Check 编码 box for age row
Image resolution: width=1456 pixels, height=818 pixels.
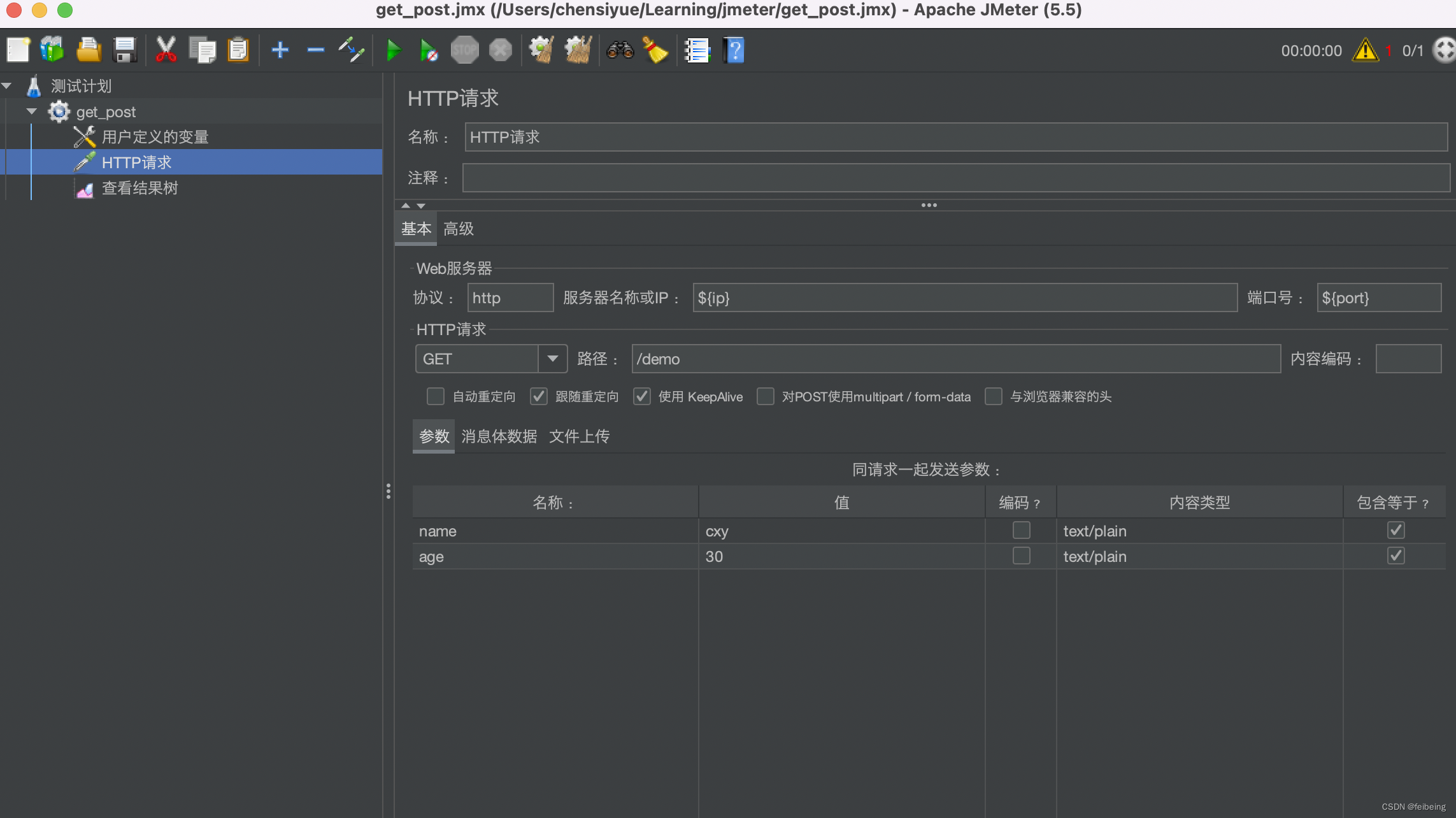coord(1022,556)
